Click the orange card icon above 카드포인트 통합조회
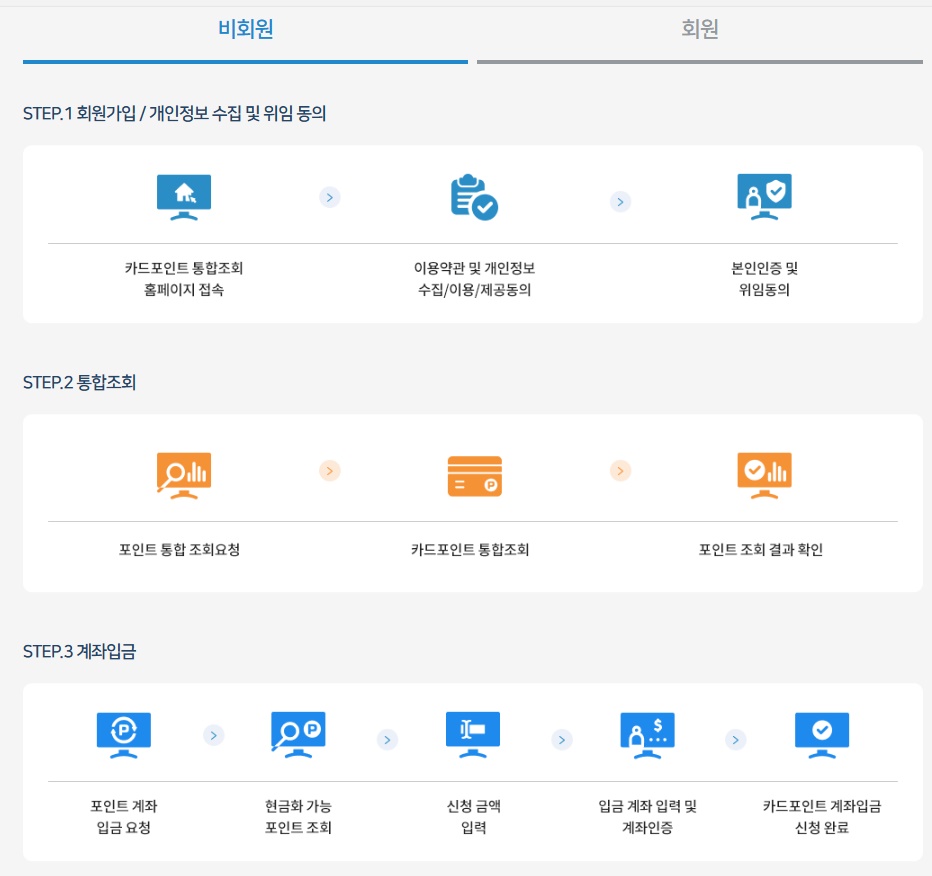Image resolution: width=932 pixels, height=876 pixels. pos(474,476)
